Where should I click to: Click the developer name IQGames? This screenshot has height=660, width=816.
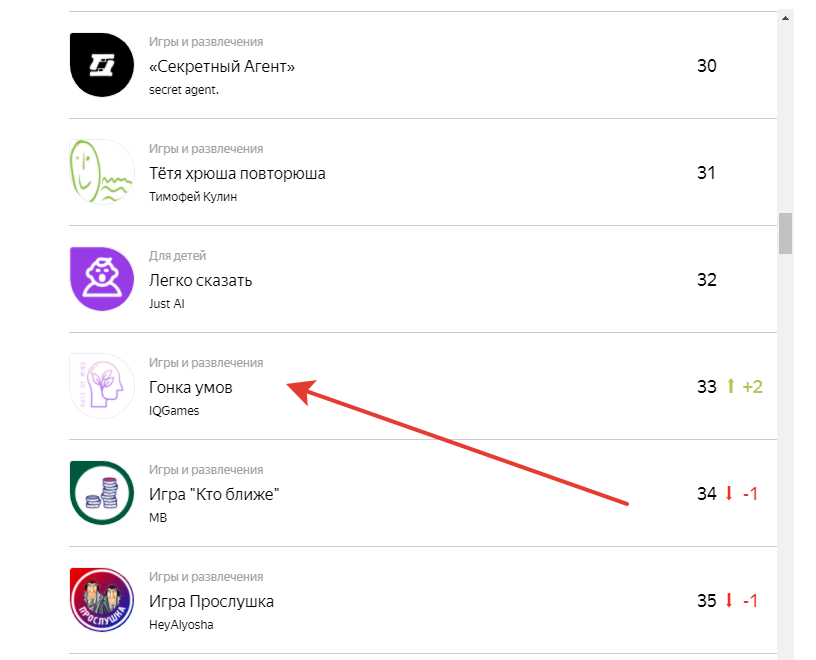[x=174, y=411]
